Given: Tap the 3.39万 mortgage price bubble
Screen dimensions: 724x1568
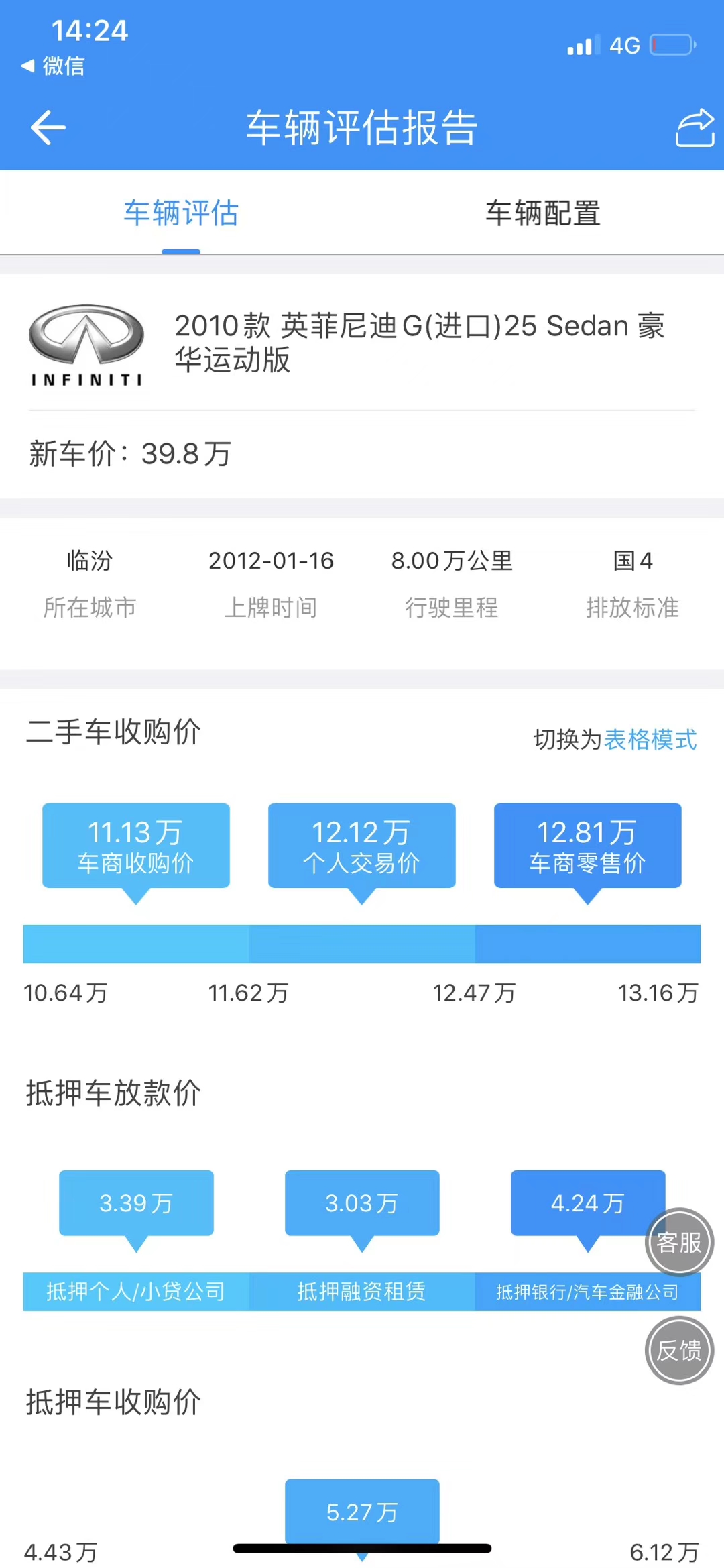Looking at the screenshot, I should (x=136, y=1203).
